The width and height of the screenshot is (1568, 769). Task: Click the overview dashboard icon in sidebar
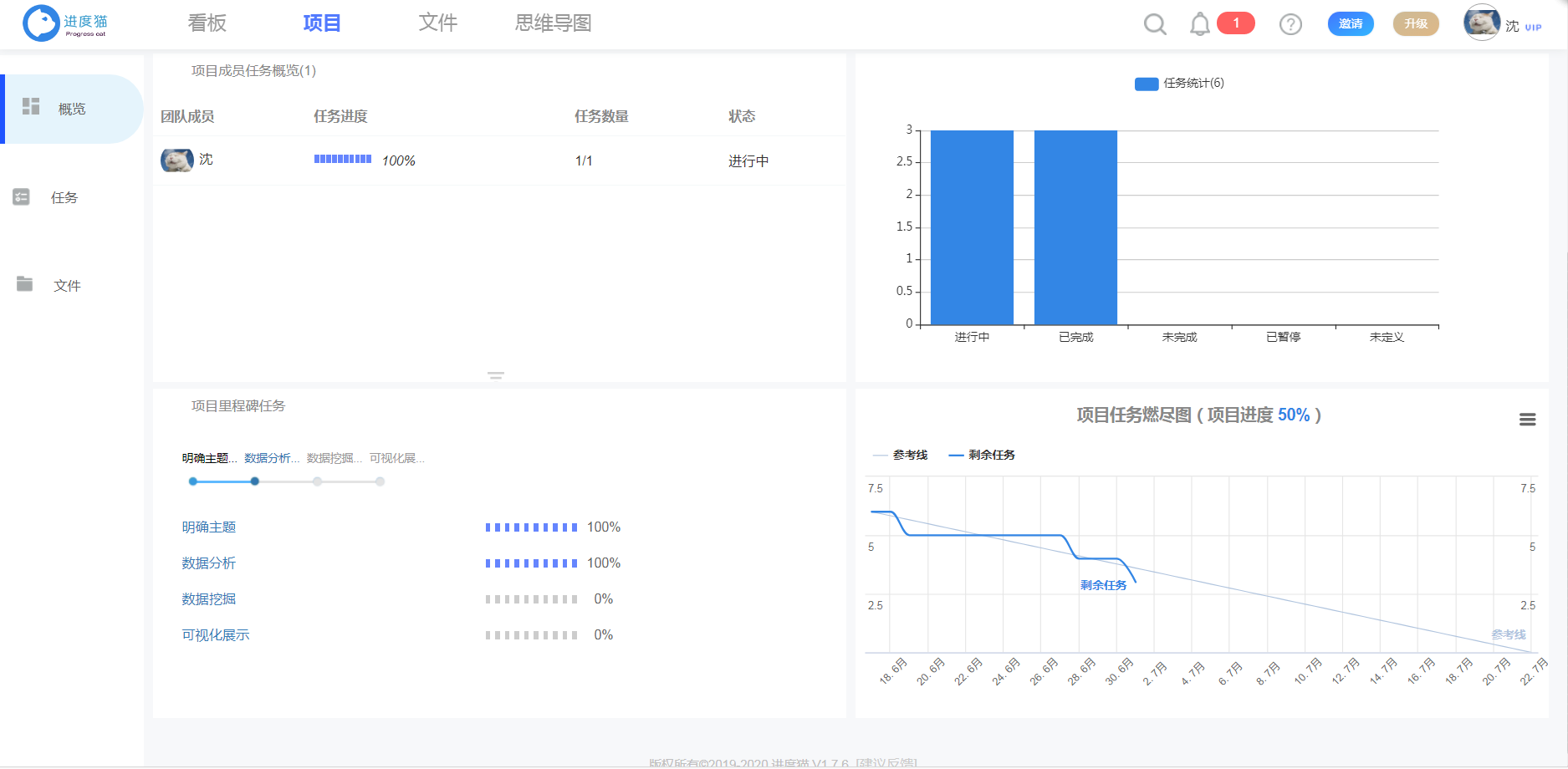pyautogui.click(x=31, y=106)
